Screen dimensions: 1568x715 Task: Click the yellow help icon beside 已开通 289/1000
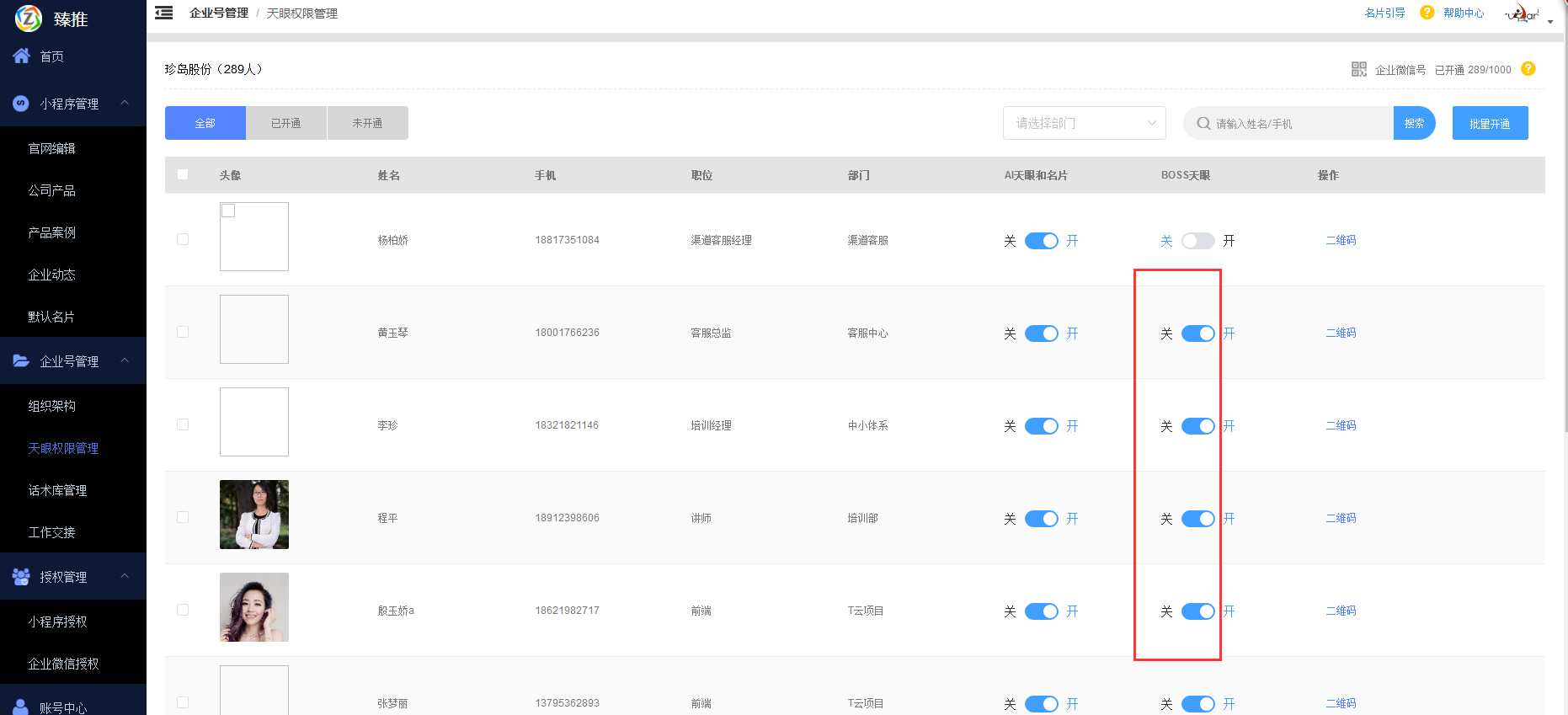point(1528,69)
